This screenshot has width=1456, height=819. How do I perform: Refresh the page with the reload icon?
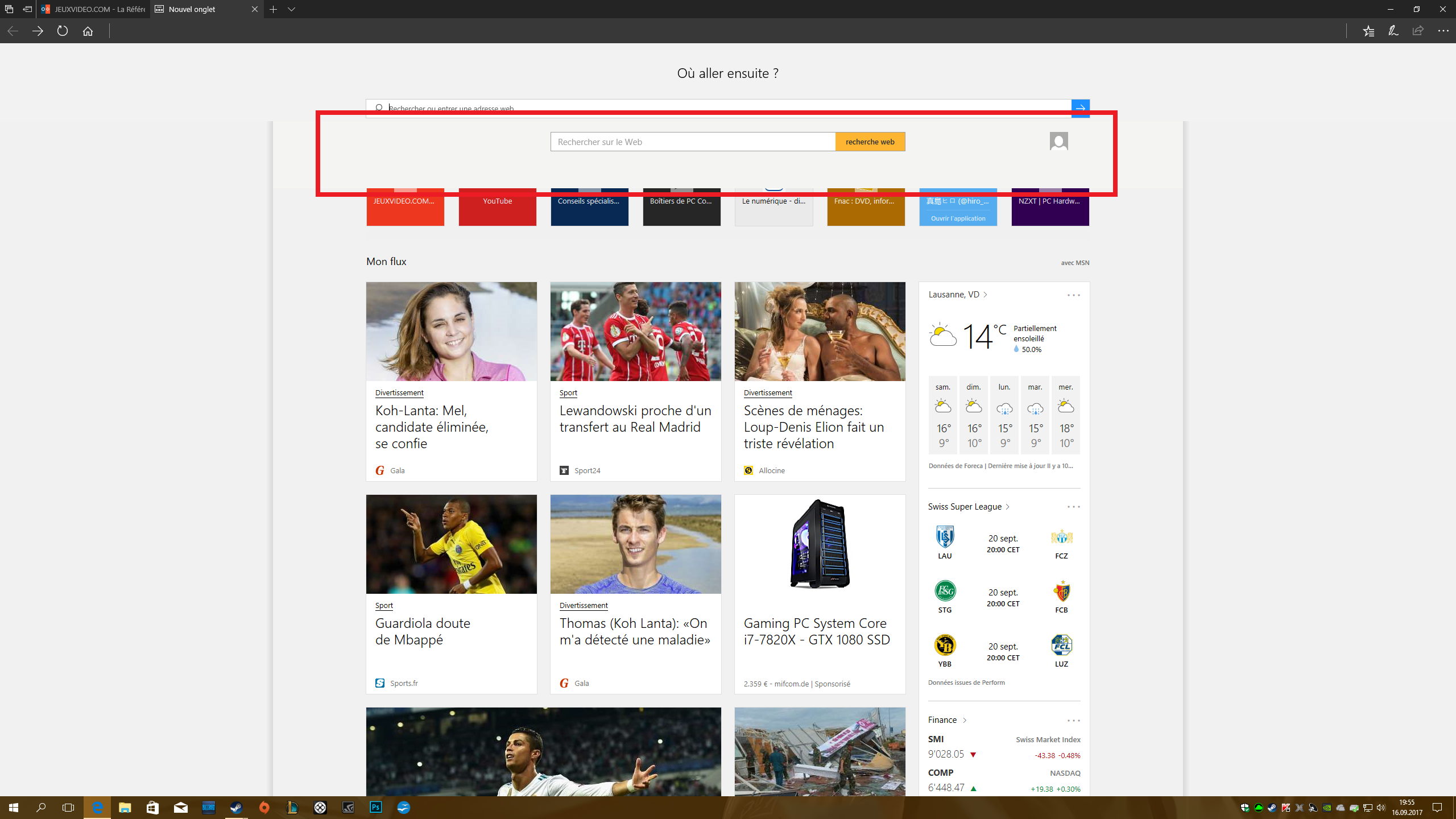63,31
